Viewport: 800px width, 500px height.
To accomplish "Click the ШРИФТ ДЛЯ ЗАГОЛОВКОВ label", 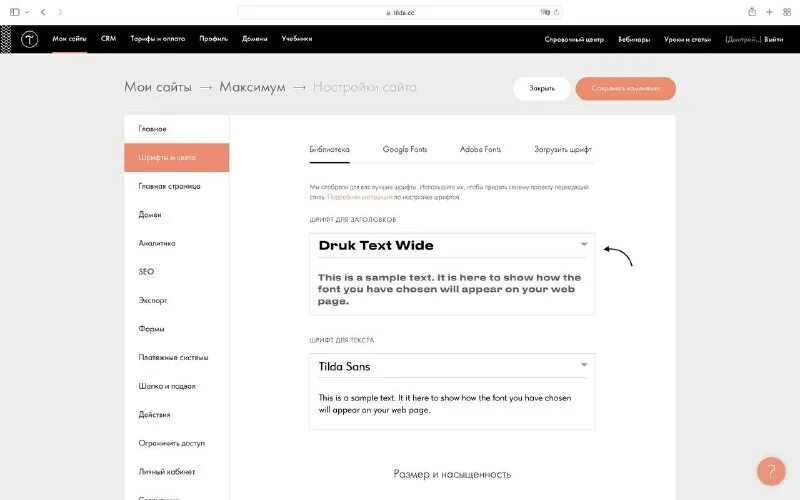I will click(353, 220).
